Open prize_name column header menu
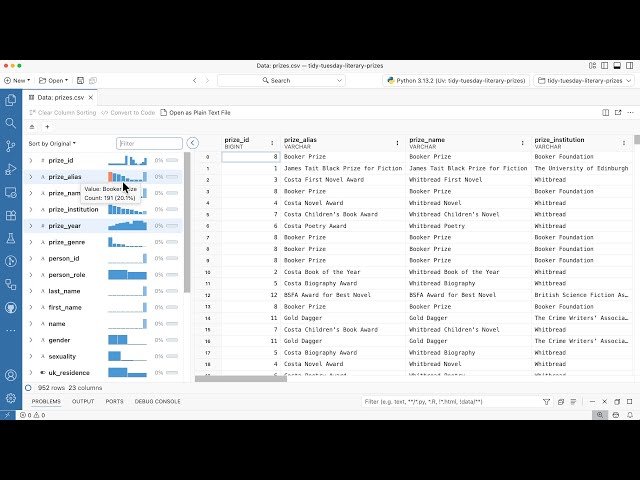 522,143
